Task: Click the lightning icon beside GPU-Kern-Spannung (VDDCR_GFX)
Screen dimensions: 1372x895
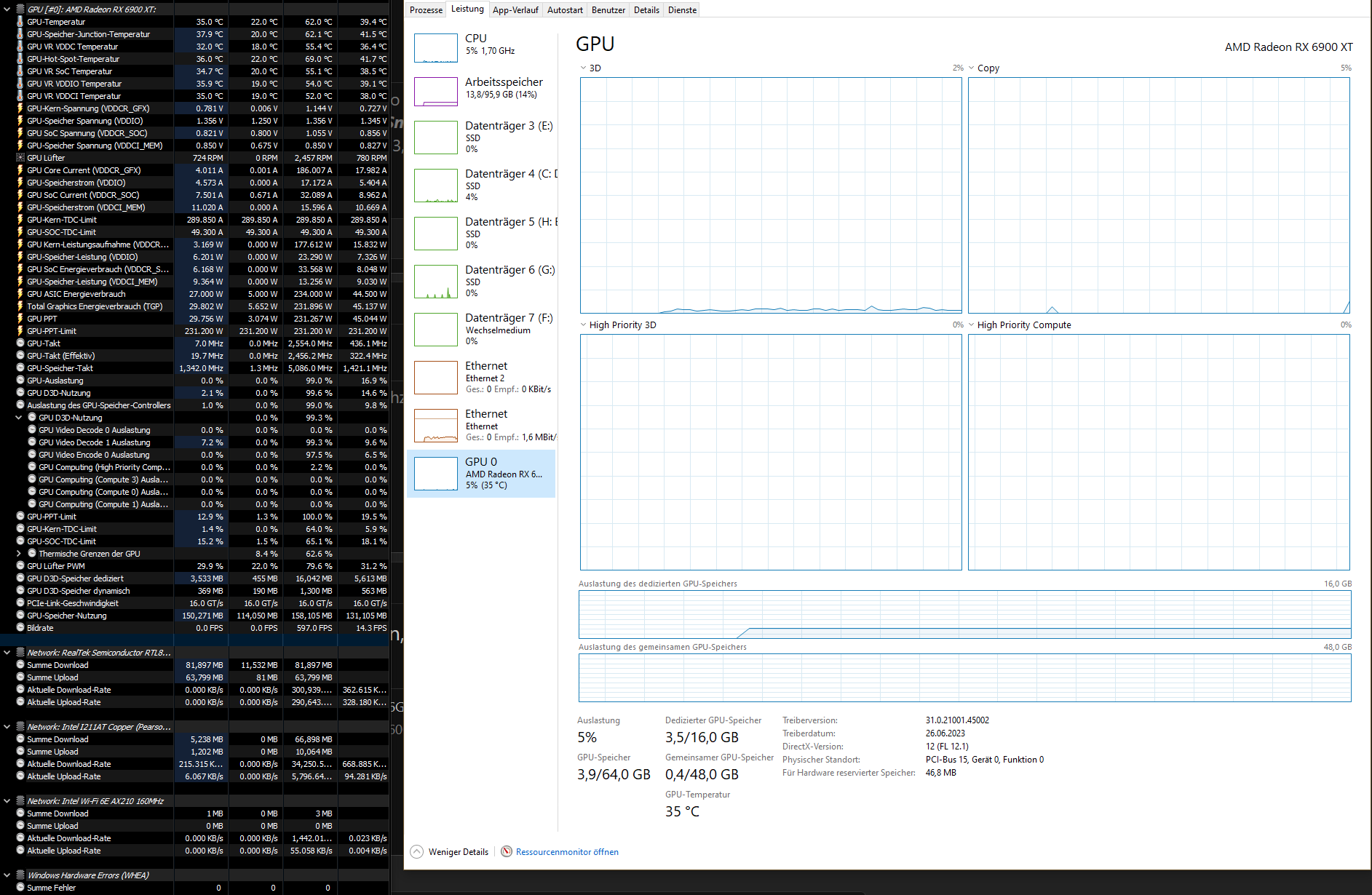Action: point(20,108)
